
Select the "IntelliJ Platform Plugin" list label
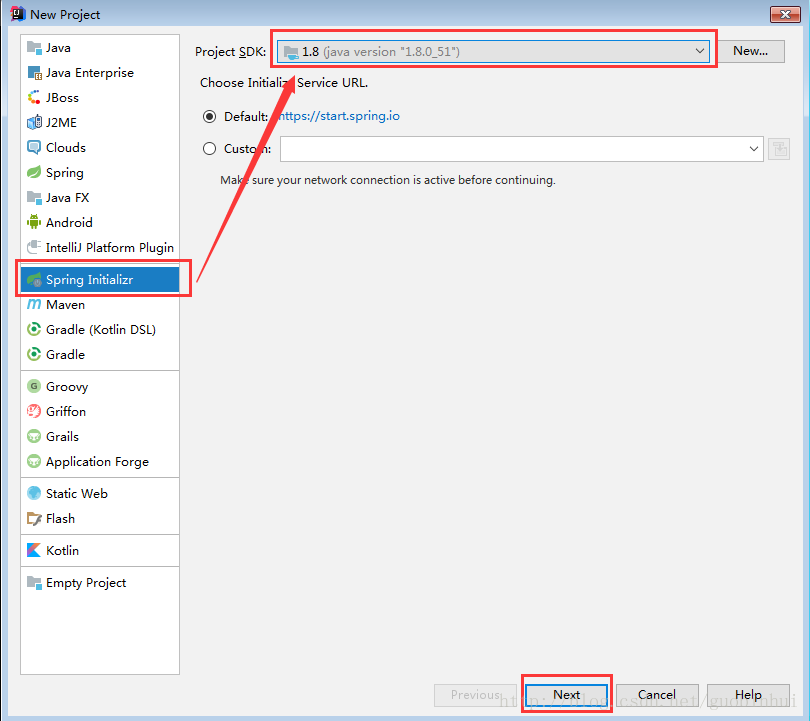point(110,248)
